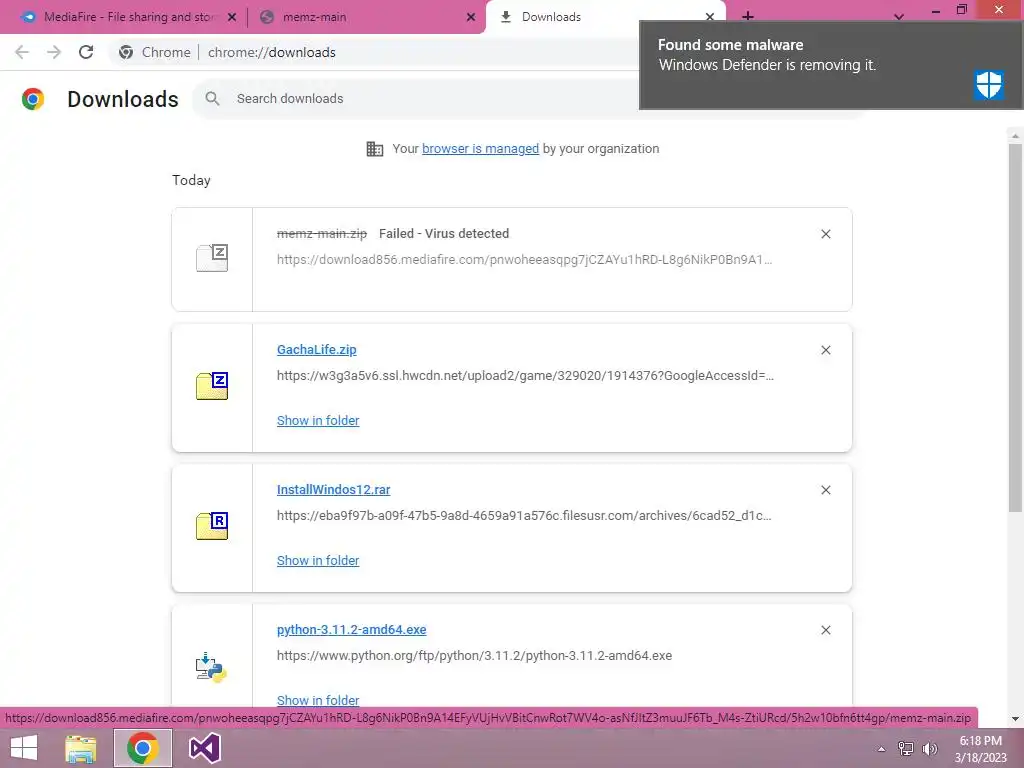Click the GachaLife.zip archive icon
The image size is (1024, 768).
click(212, 386)
